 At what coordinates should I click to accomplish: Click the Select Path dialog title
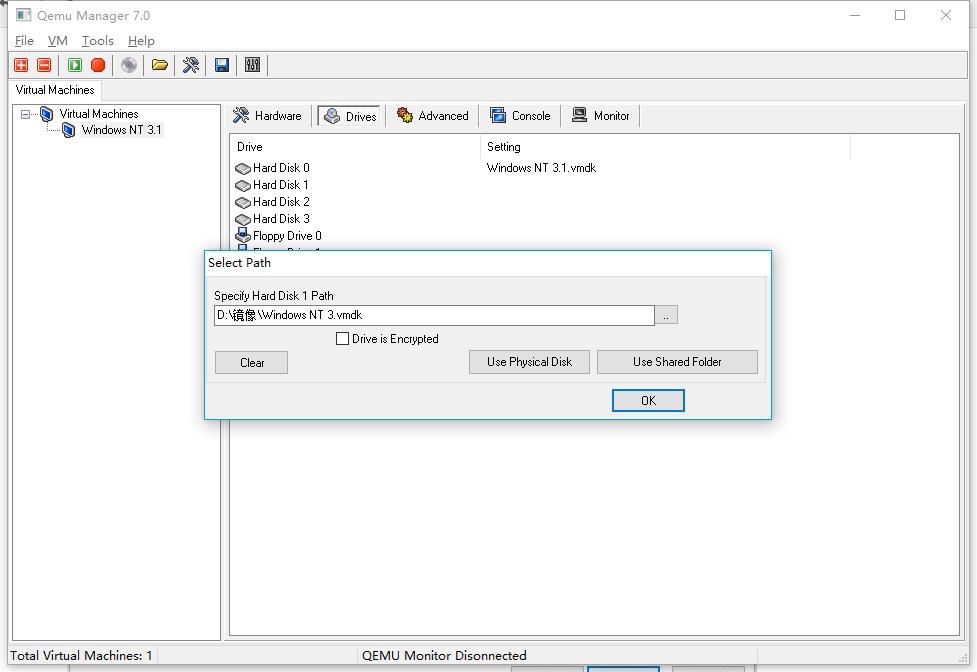pyautogui.click(x=239, y=263)
